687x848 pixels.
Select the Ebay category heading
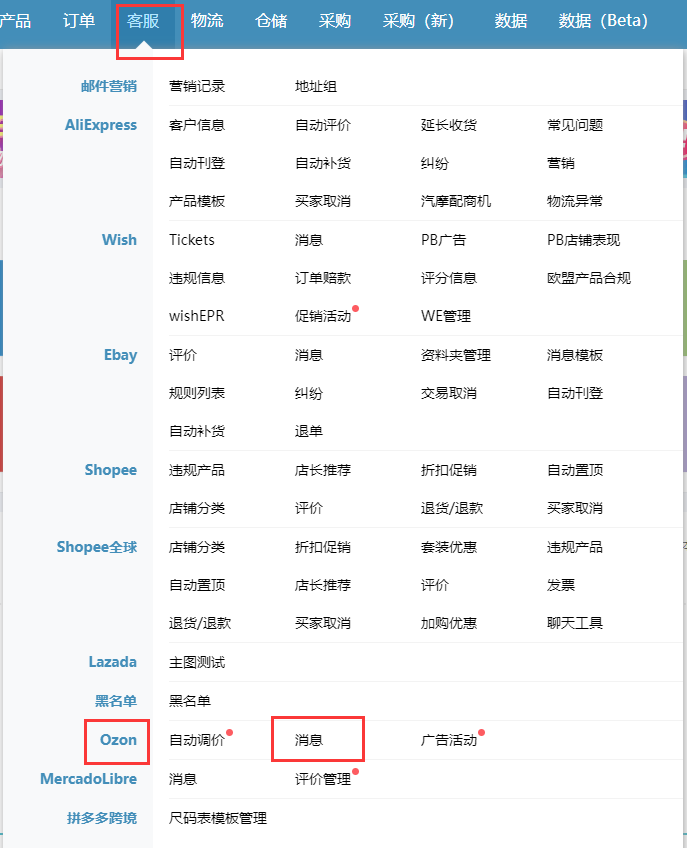click(x=120, y=355)
